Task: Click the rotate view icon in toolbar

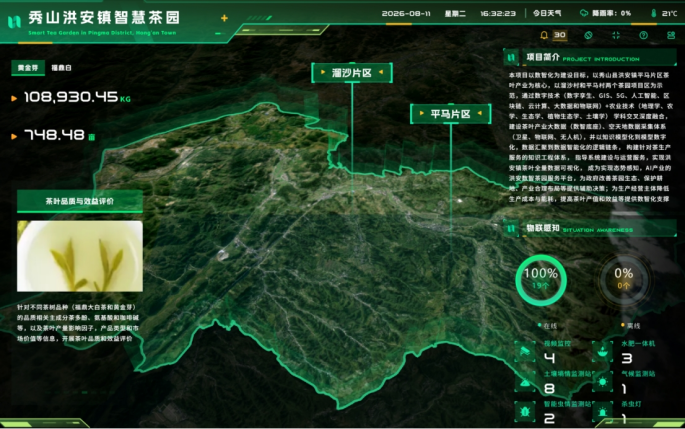Action: tap(588, 35)
